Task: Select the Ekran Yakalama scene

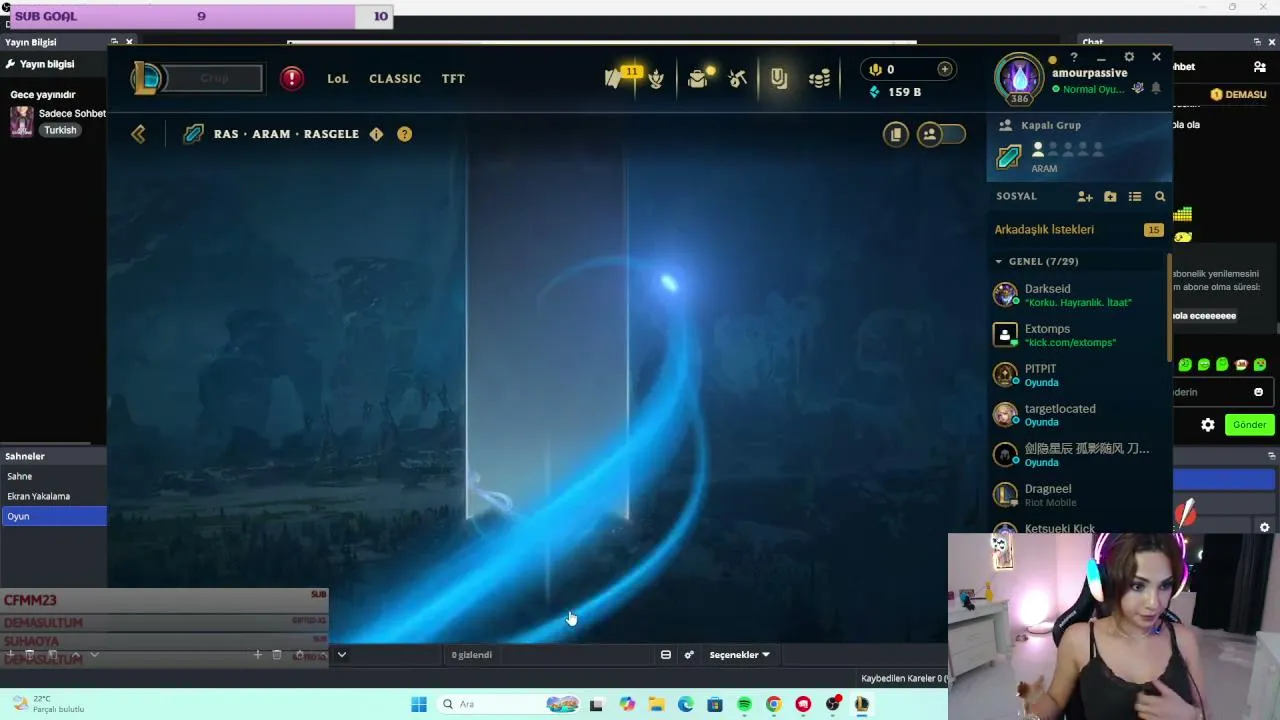Action: (x=53, y=496)
